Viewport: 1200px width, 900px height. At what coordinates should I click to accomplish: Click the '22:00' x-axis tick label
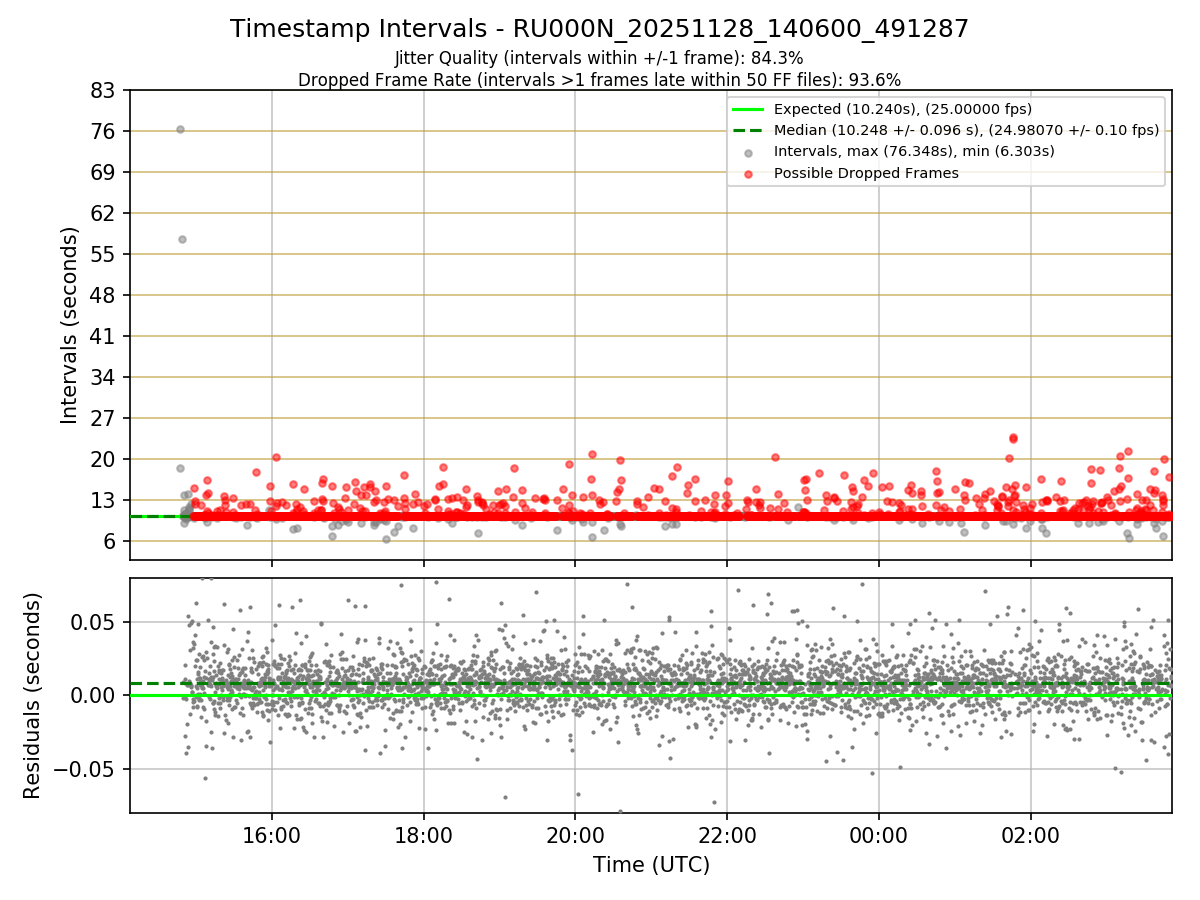click(727, 835)
